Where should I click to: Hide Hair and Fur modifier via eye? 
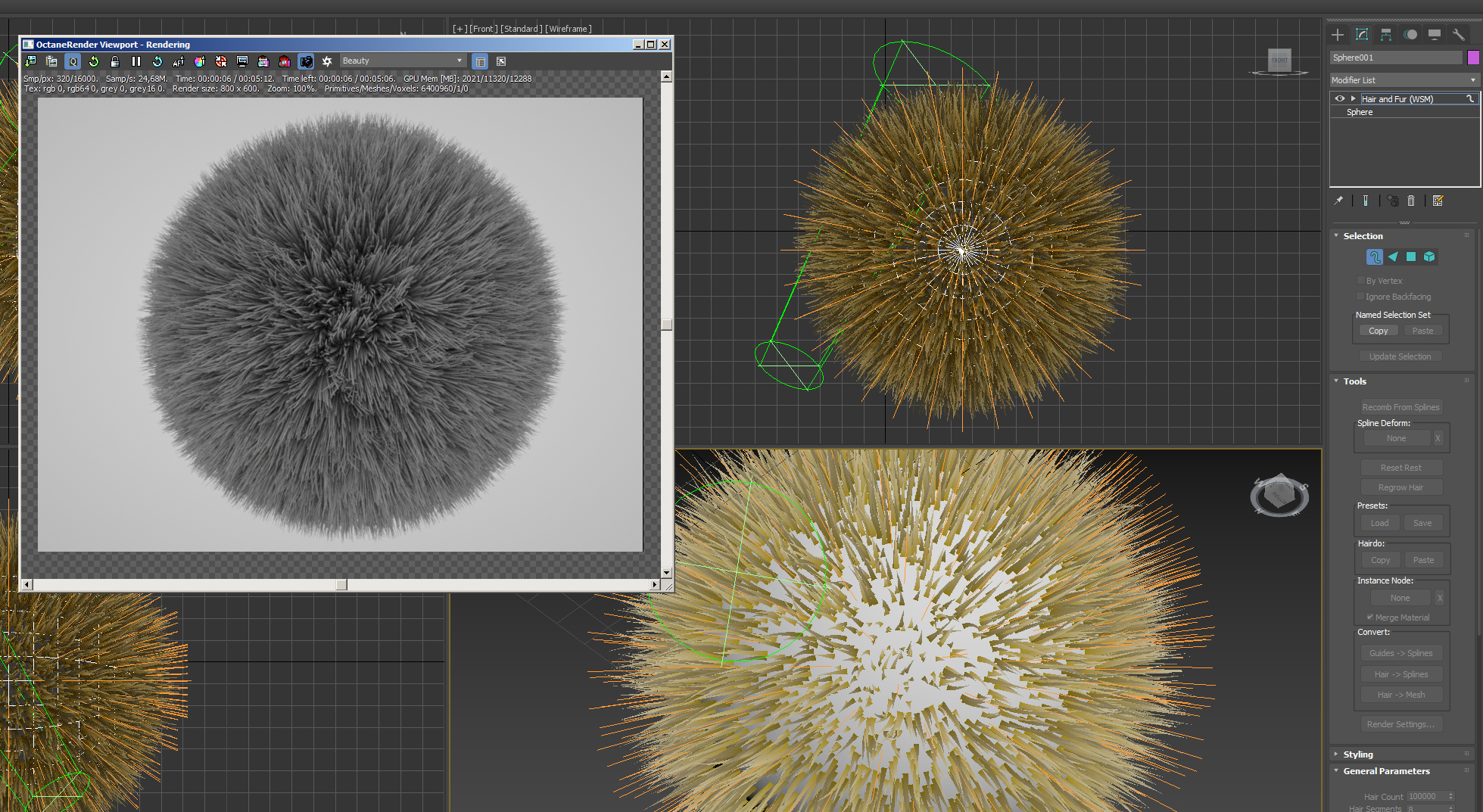pos(1340,99)
